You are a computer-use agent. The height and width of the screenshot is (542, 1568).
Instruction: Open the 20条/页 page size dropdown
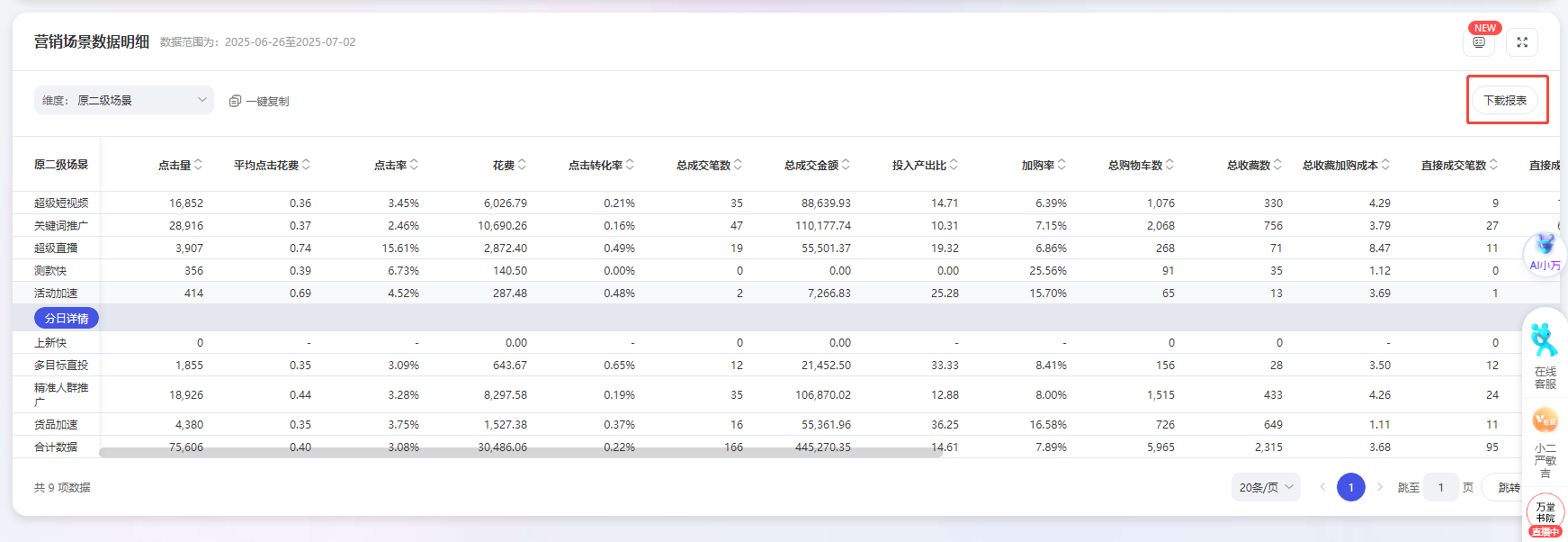click(x=1266, y=487)
